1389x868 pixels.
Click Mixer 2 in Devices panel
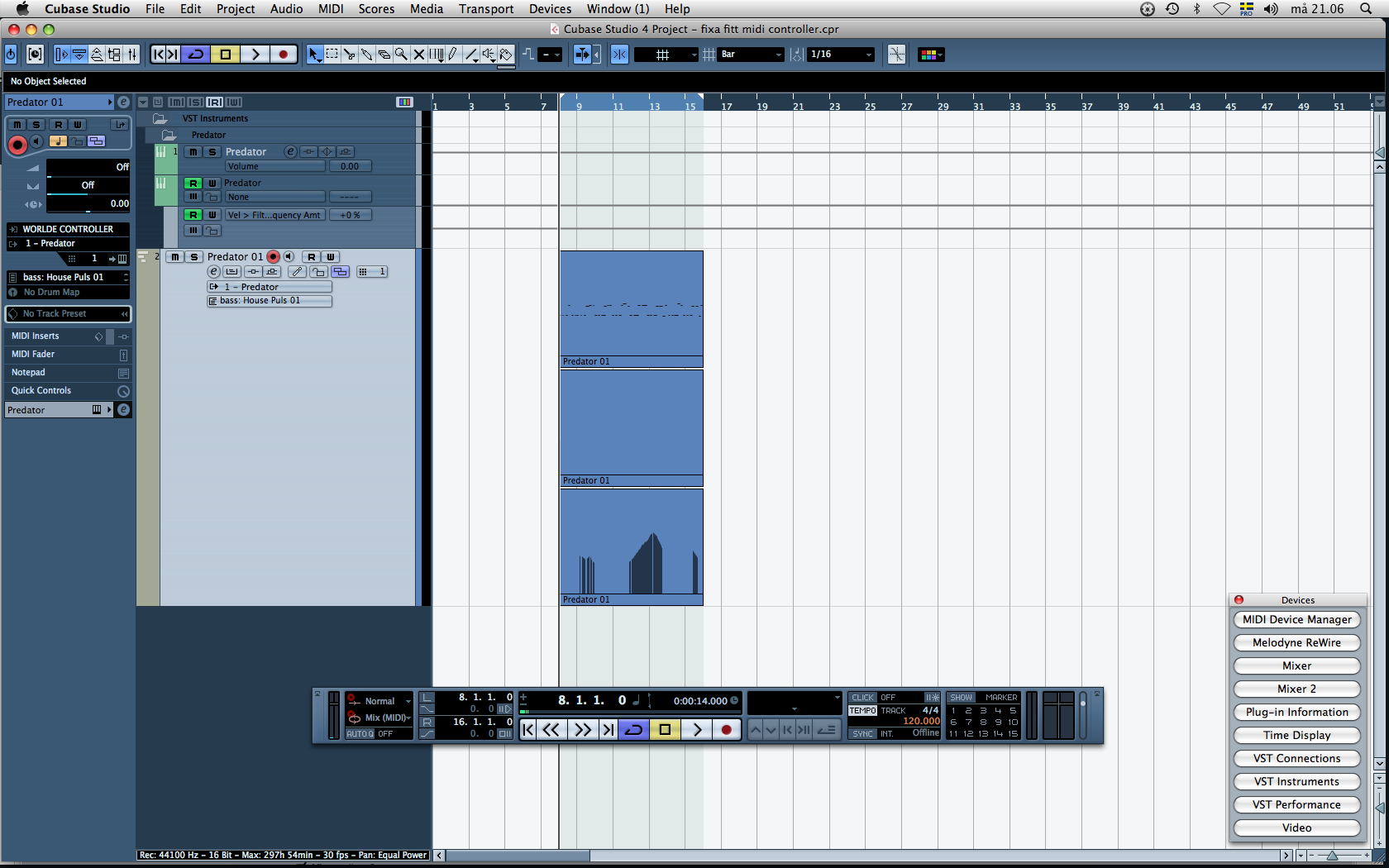tap(1296, 689)
